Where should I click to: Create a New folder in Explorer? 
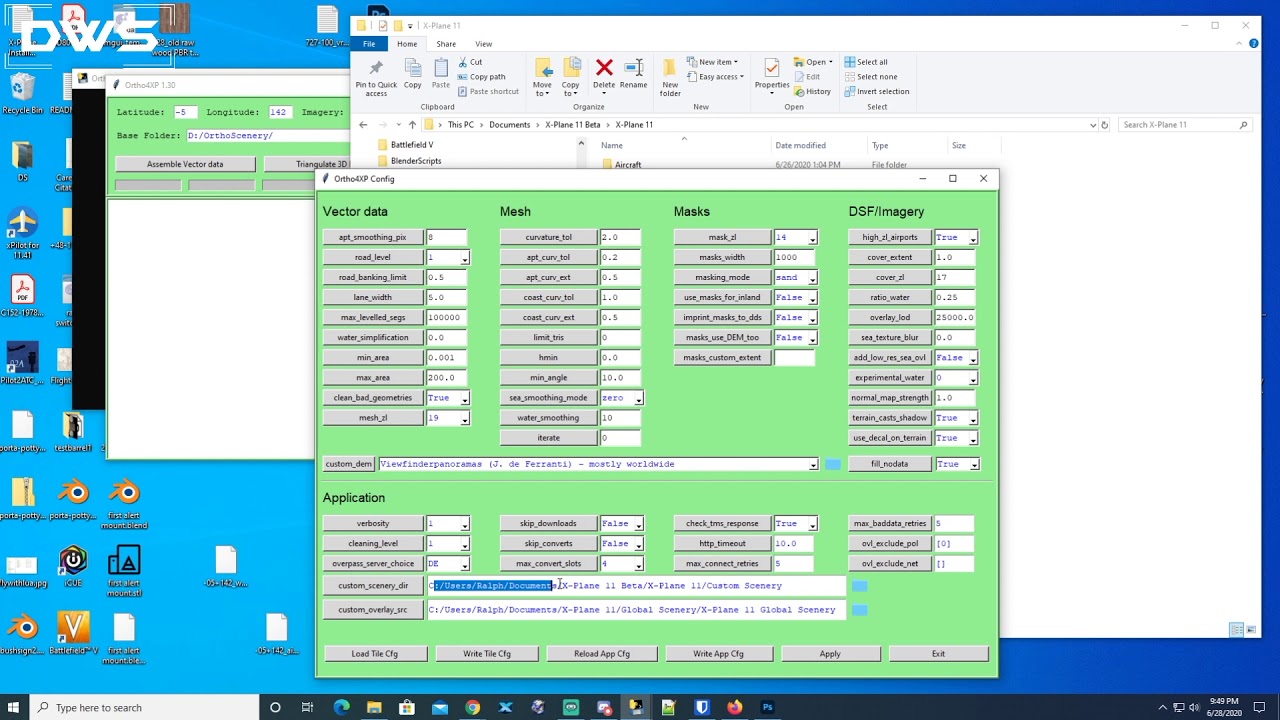point(670,78)
